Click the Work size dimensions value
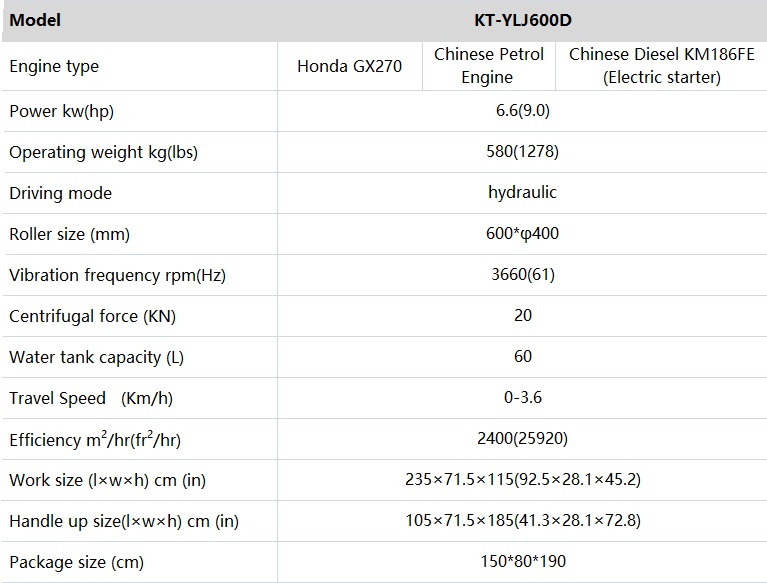The height and width of the screenshot is (583, 767). click(x=522, y=479)
